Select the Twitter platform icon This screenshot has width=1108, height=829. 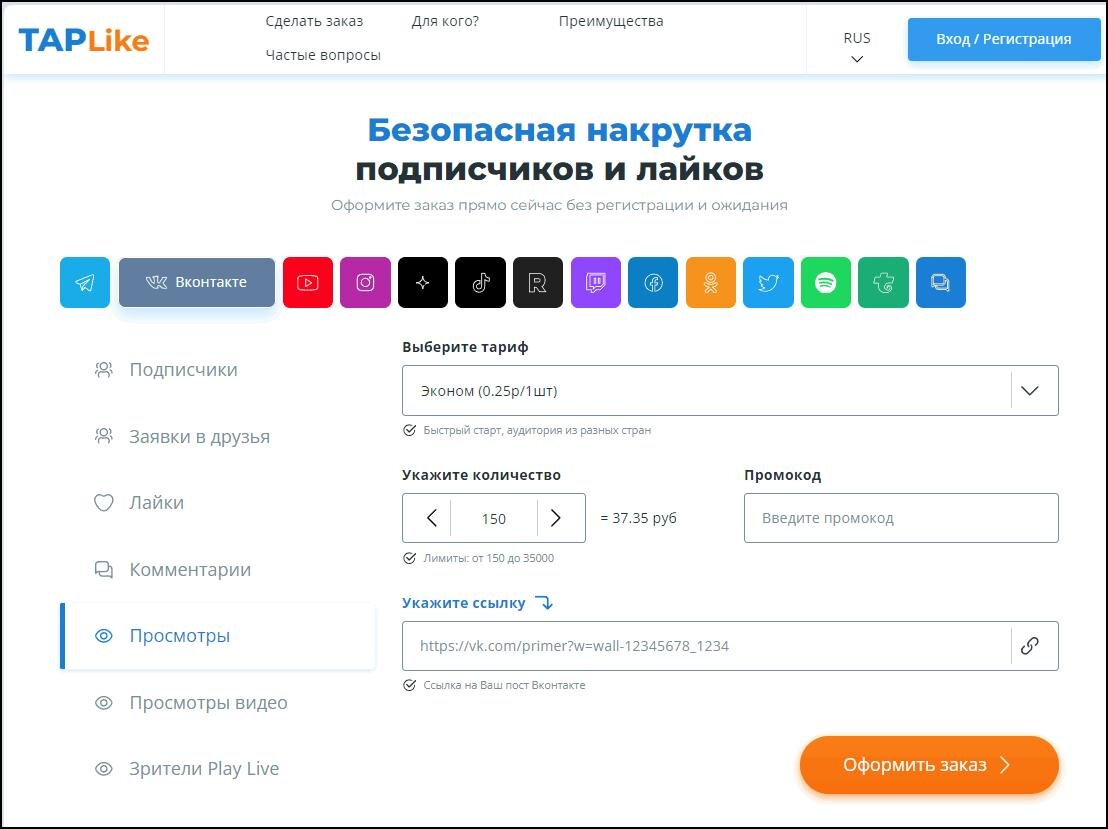[x=768, y=283]
